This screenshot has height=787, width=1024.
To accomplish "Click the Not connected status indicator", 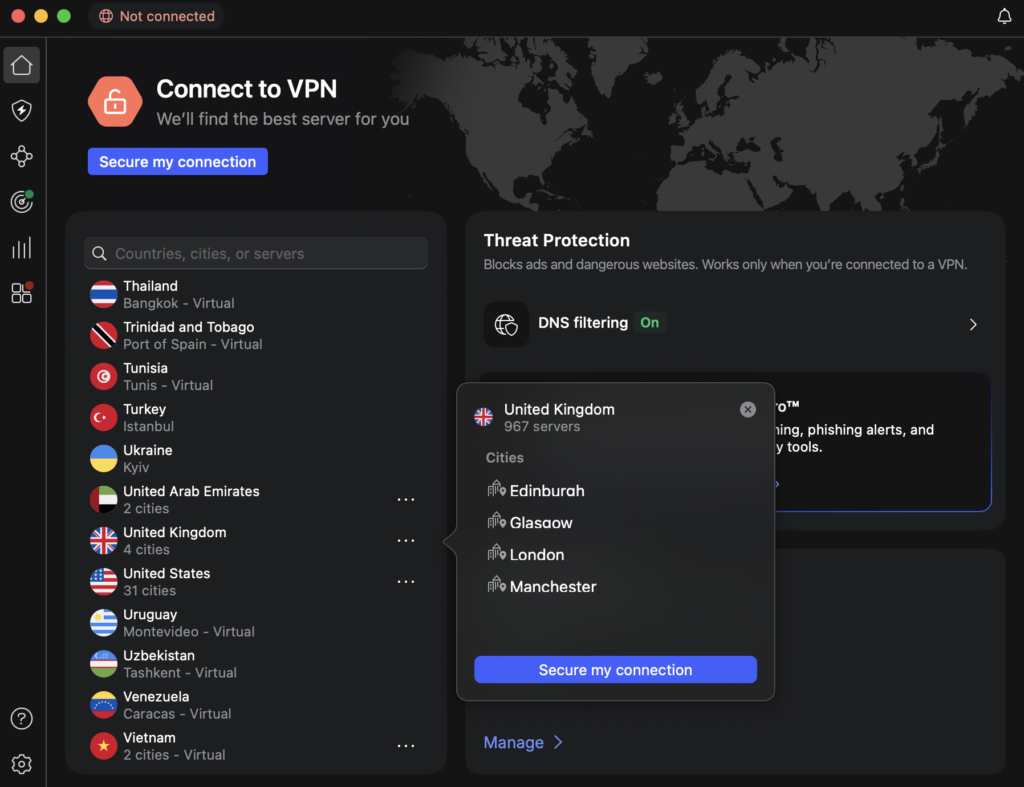I will [157, 16].
